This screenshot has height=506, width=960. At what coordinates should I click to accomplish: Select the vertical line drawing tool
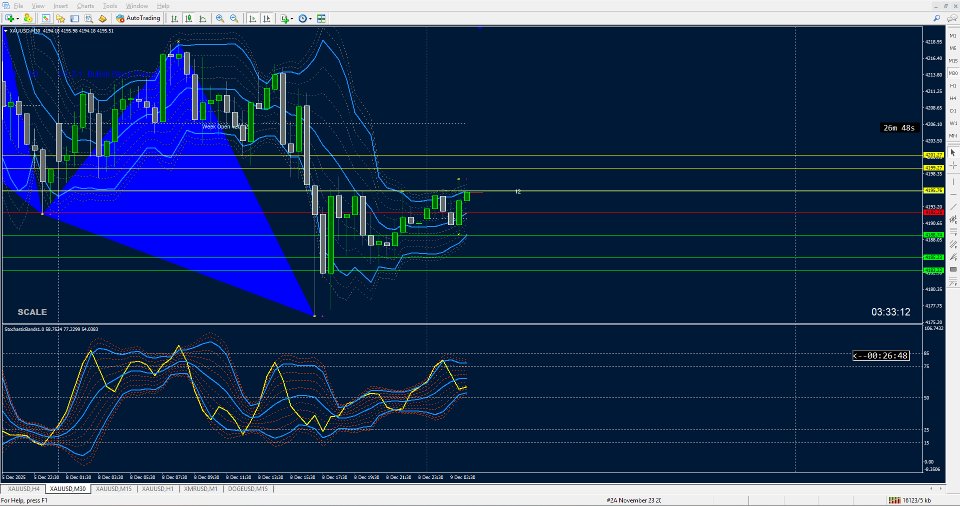tap(953, 182)
